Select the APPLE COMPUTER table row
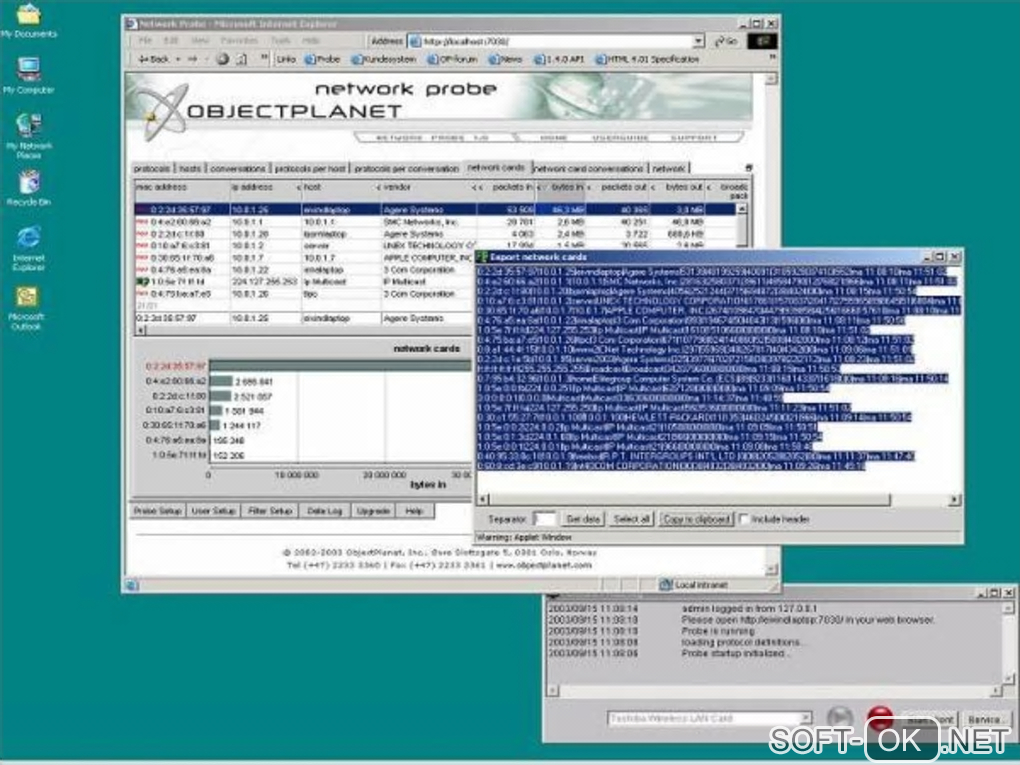This screenshot has width=1020, height=765. click(304, 258)
